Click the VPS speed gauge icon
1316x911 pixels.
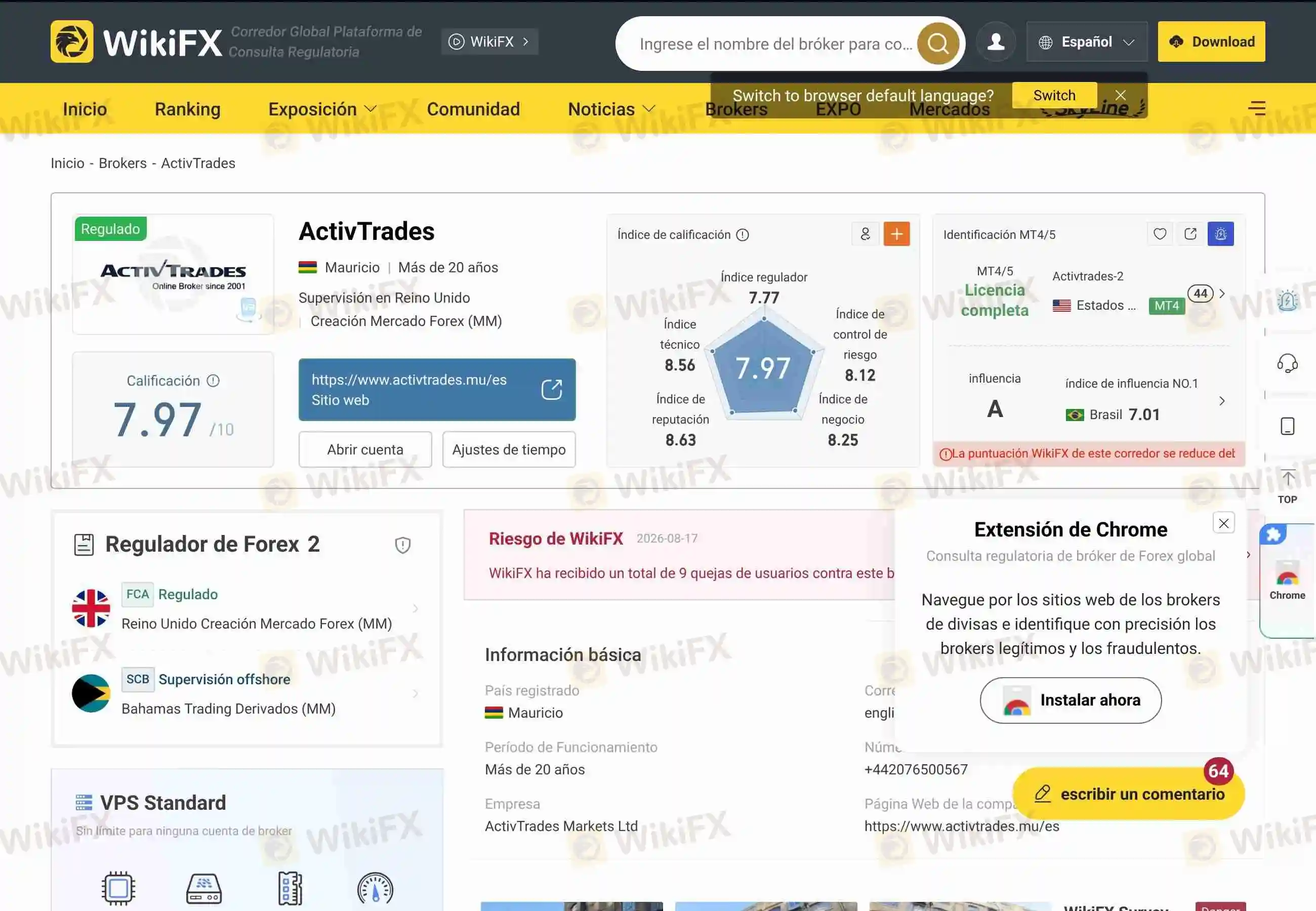tap(375, 888)
